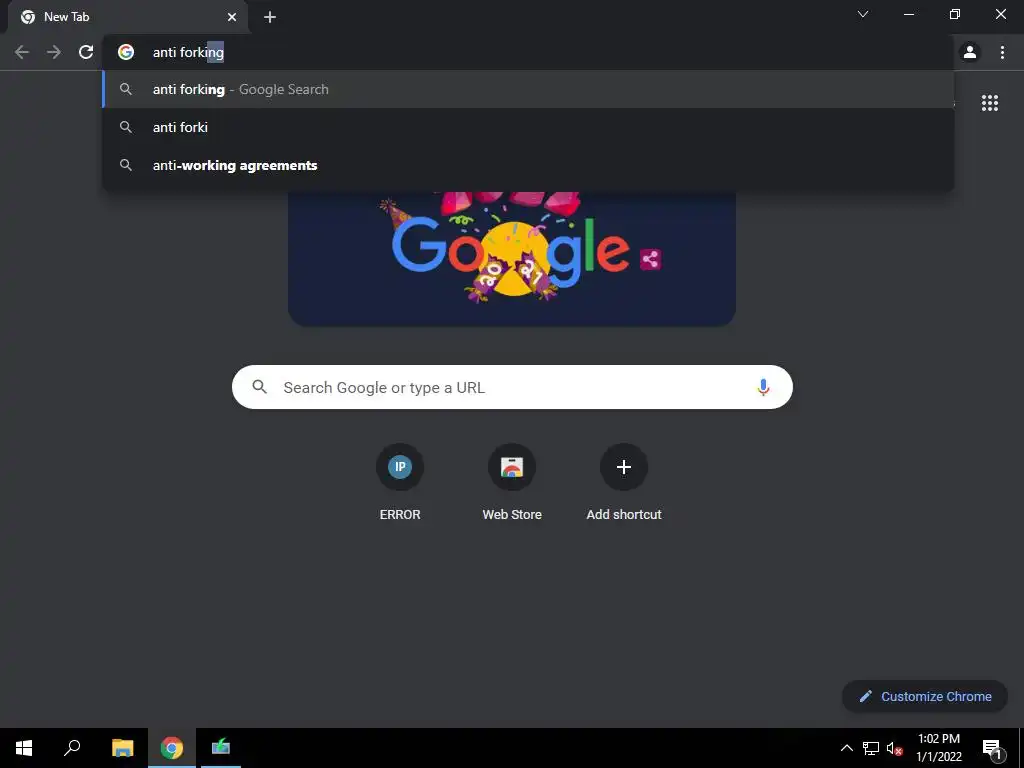Open a new browser tab
The width and height of the screenshot is (1024, 768).
[x=270, y=17]
